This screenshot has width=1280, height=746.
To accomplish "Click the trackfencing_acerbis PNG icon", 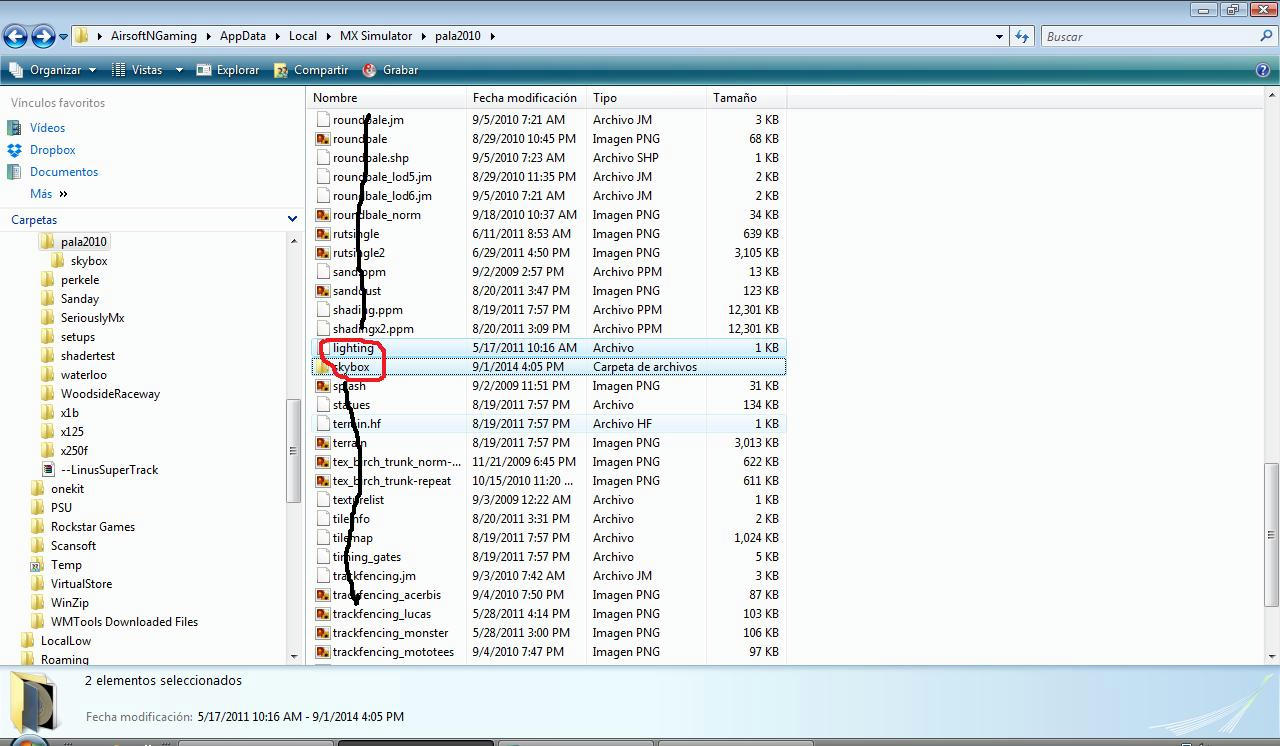I will 323,595.
